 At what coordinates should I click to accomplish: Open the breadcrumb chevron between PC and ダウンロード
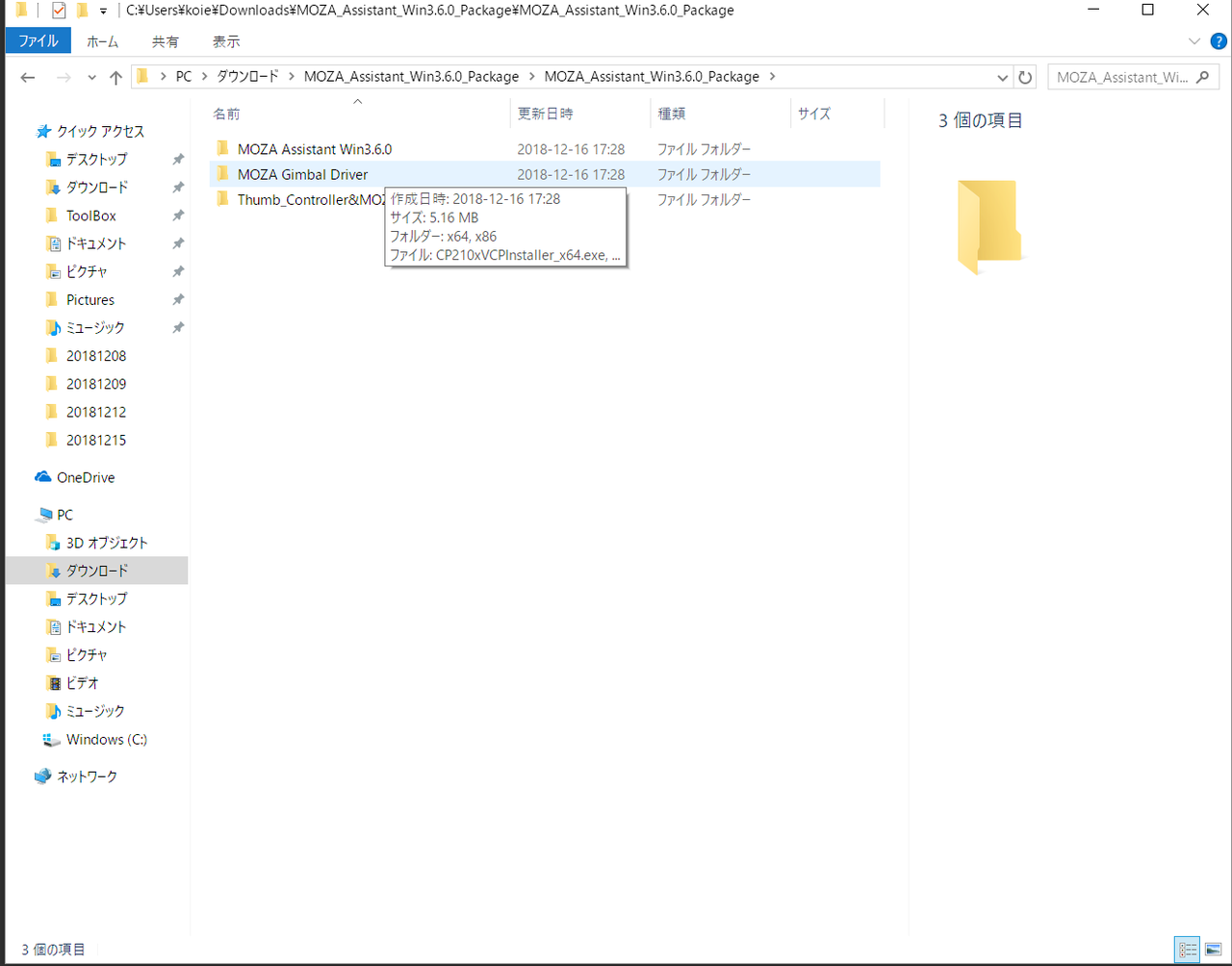coord(203,76)
